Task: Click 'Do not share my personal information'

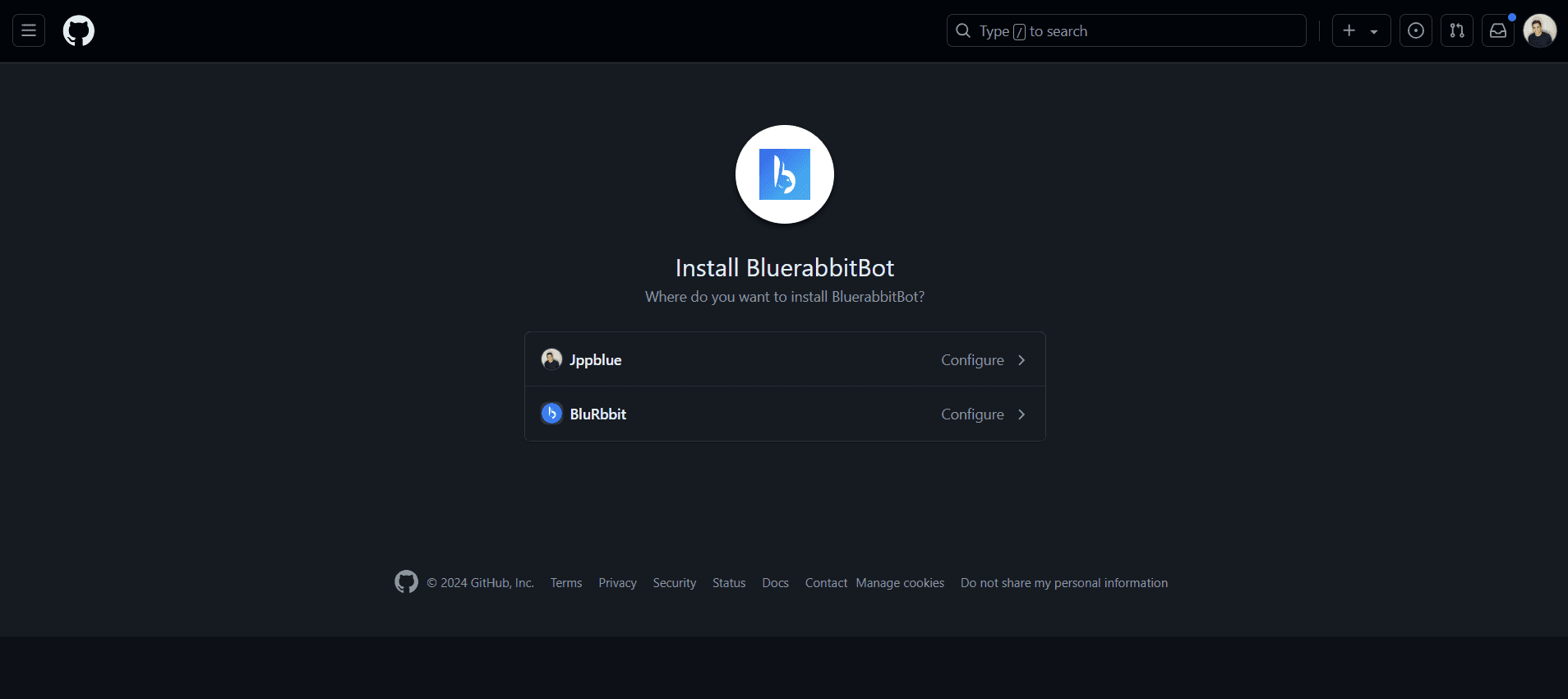Action: coord(1064,583)
